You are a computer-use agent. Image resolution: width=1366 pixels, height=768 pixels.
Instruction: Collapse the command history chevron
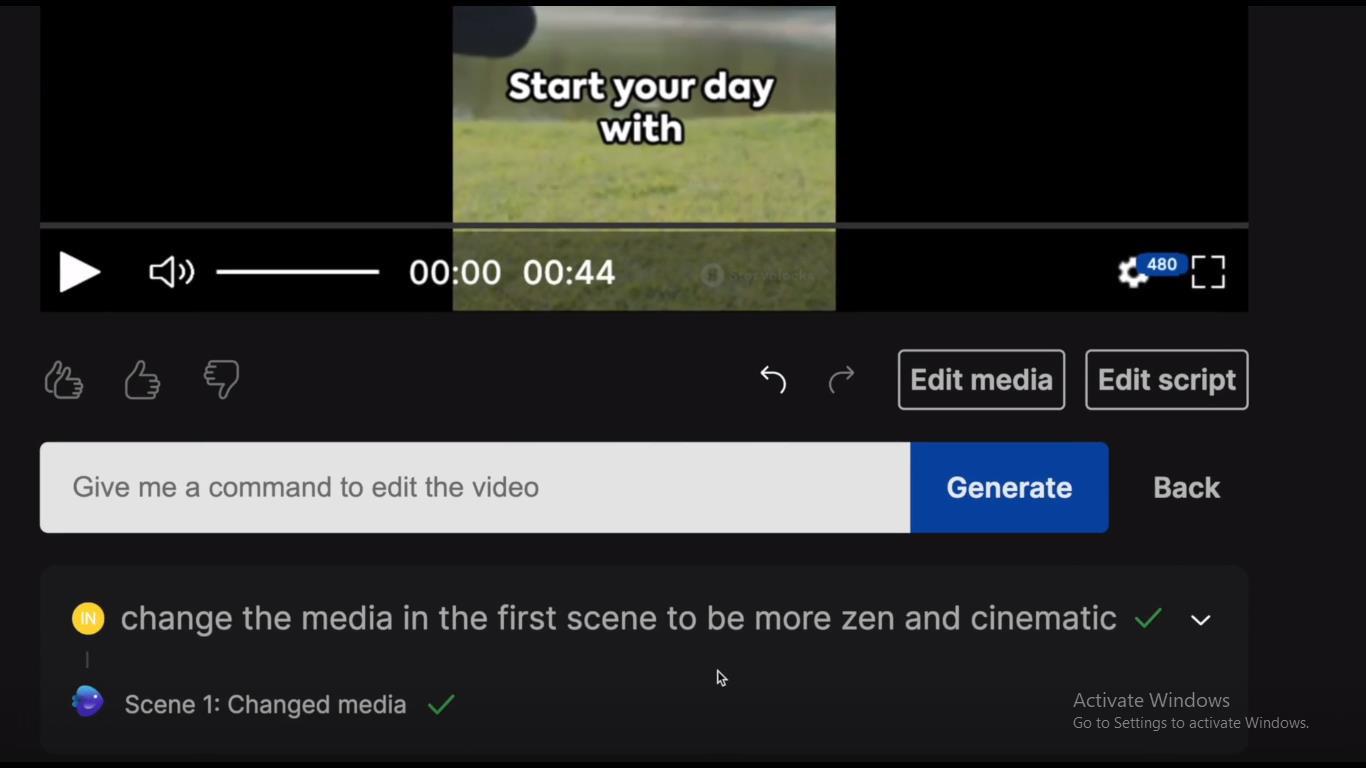point(1200,620)
